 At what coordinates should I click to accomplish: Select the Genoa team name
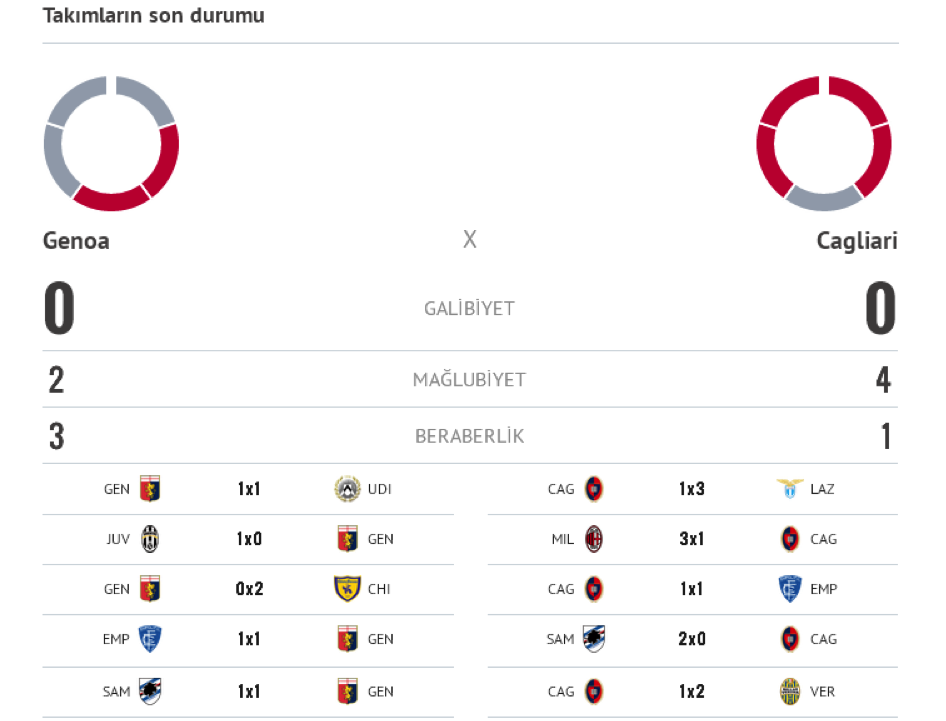coord(76,241)
